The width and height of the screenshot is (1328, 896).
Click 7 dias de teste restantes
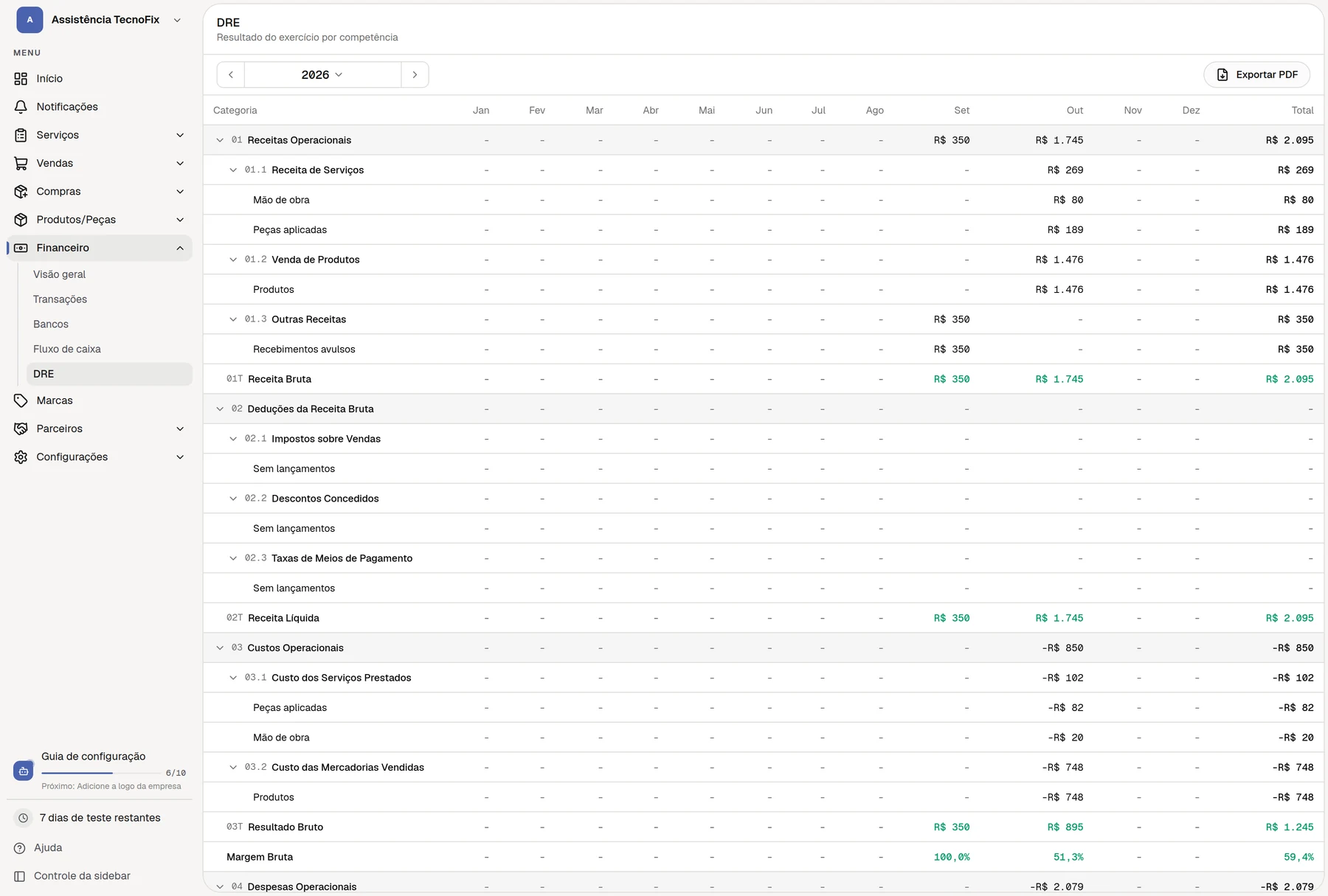click(100, 818)
